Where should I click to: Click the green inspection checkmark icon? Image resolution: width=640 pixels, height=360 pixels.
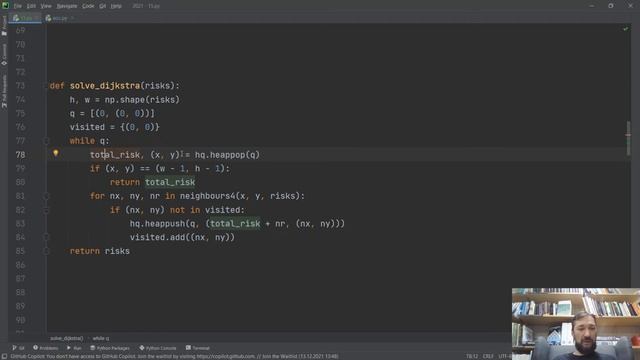[x=625, y=29]
